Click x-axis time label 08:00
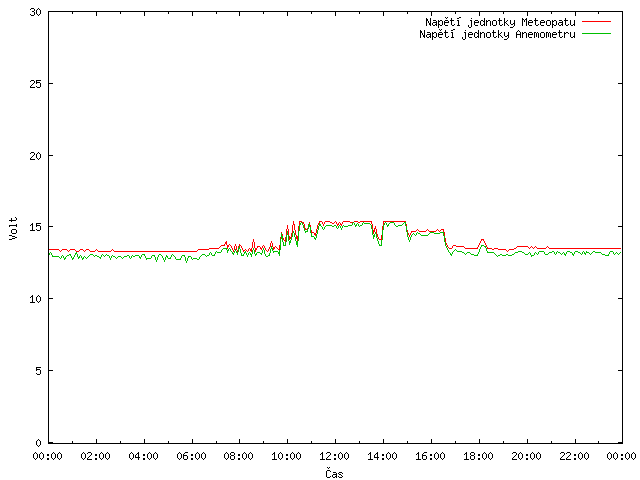Image resolution: width=640 pixels, height=480 pixels. tap(239, 456)
